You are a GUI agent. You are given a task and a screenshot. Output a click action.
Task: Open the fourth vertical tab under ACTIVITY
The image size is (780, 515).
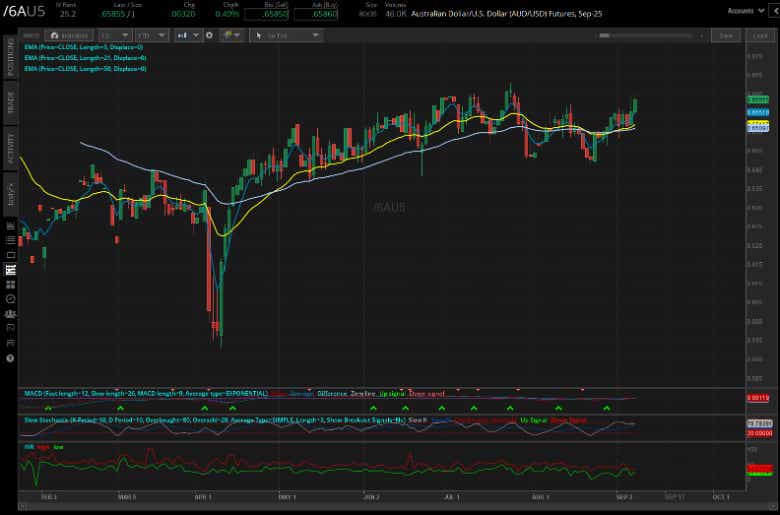(10, 194)
